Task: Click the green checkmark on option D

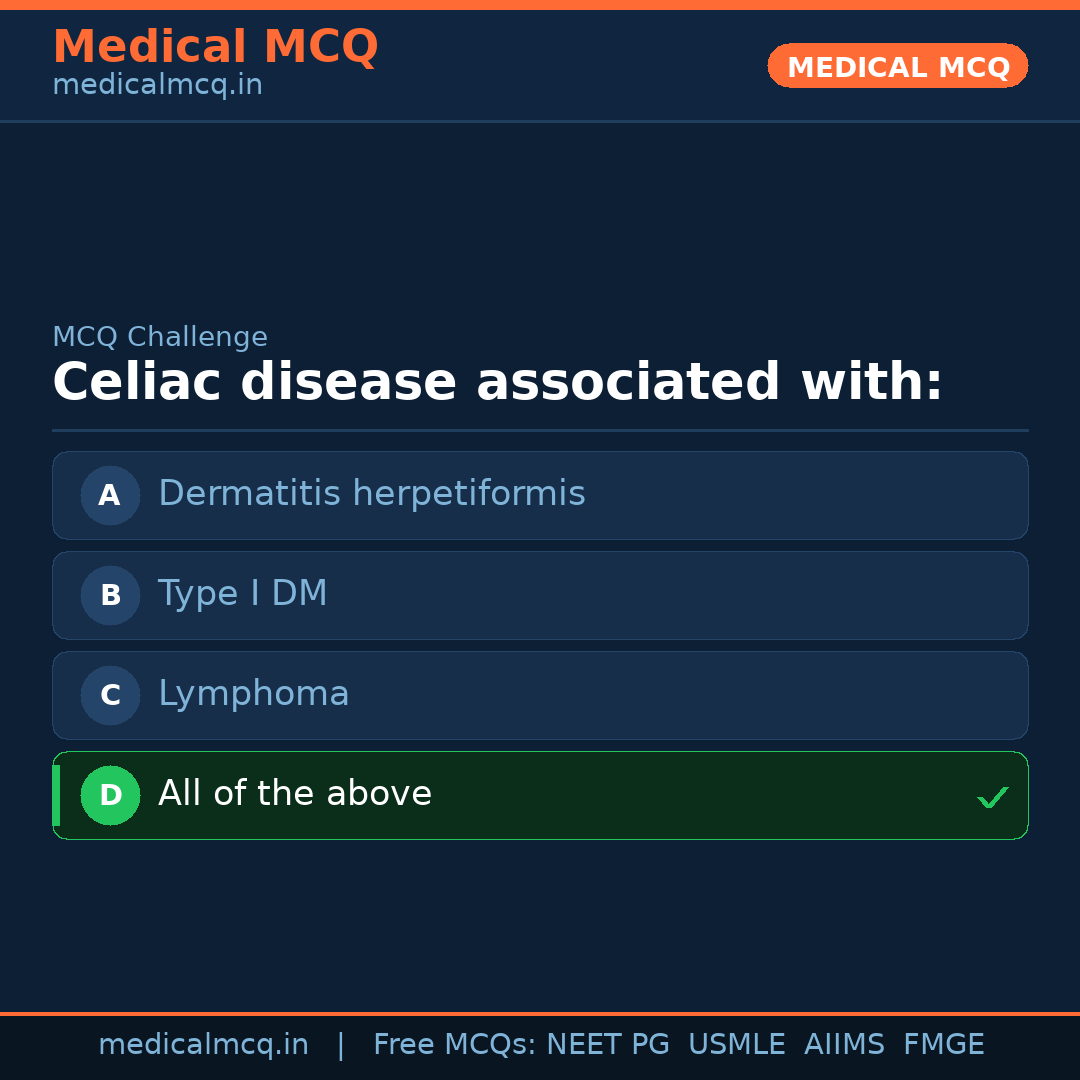Action: pyautogui.click(x=992, y=797)
